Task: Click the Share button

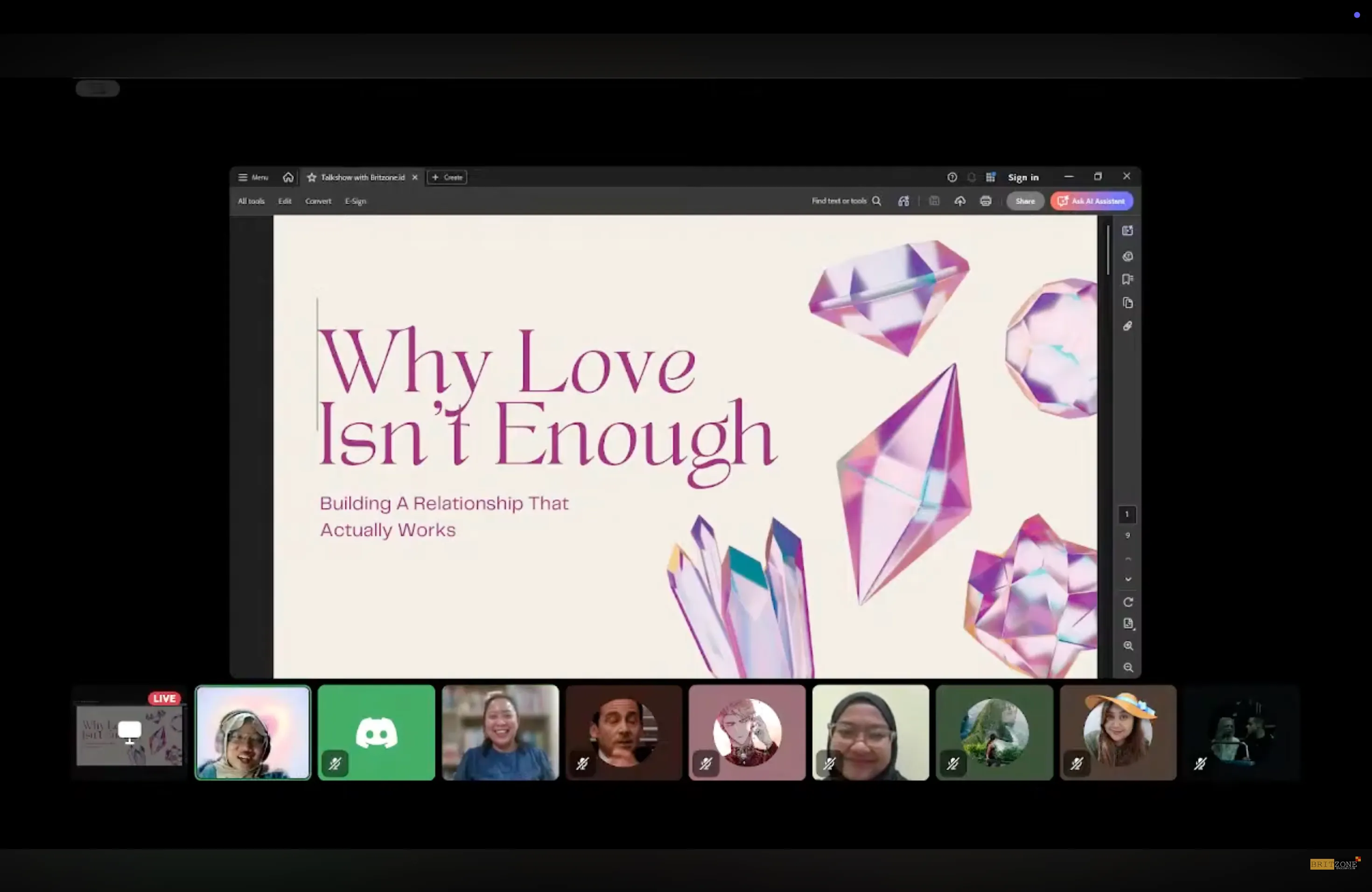Action: (x=1024, y=201)
